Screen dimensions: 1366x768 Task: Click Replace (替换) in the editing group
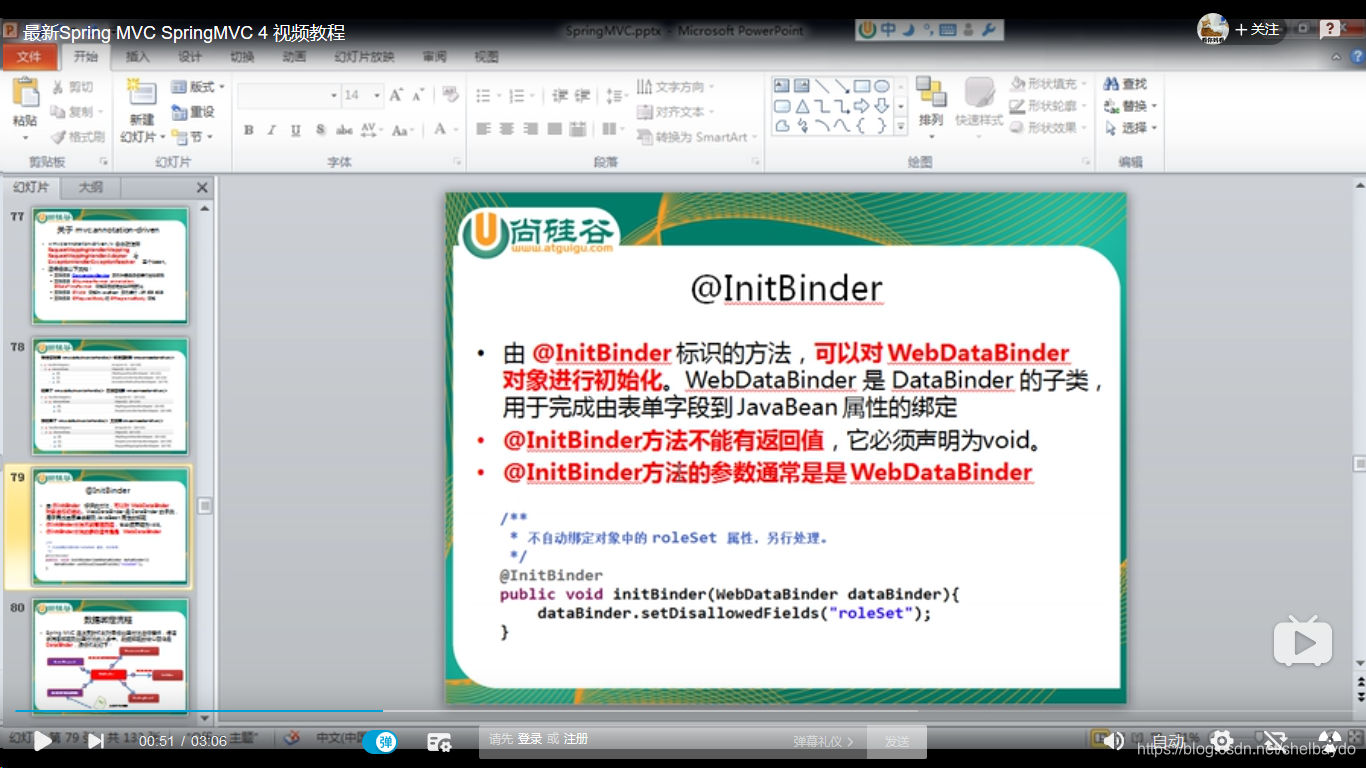(1131, 106)
